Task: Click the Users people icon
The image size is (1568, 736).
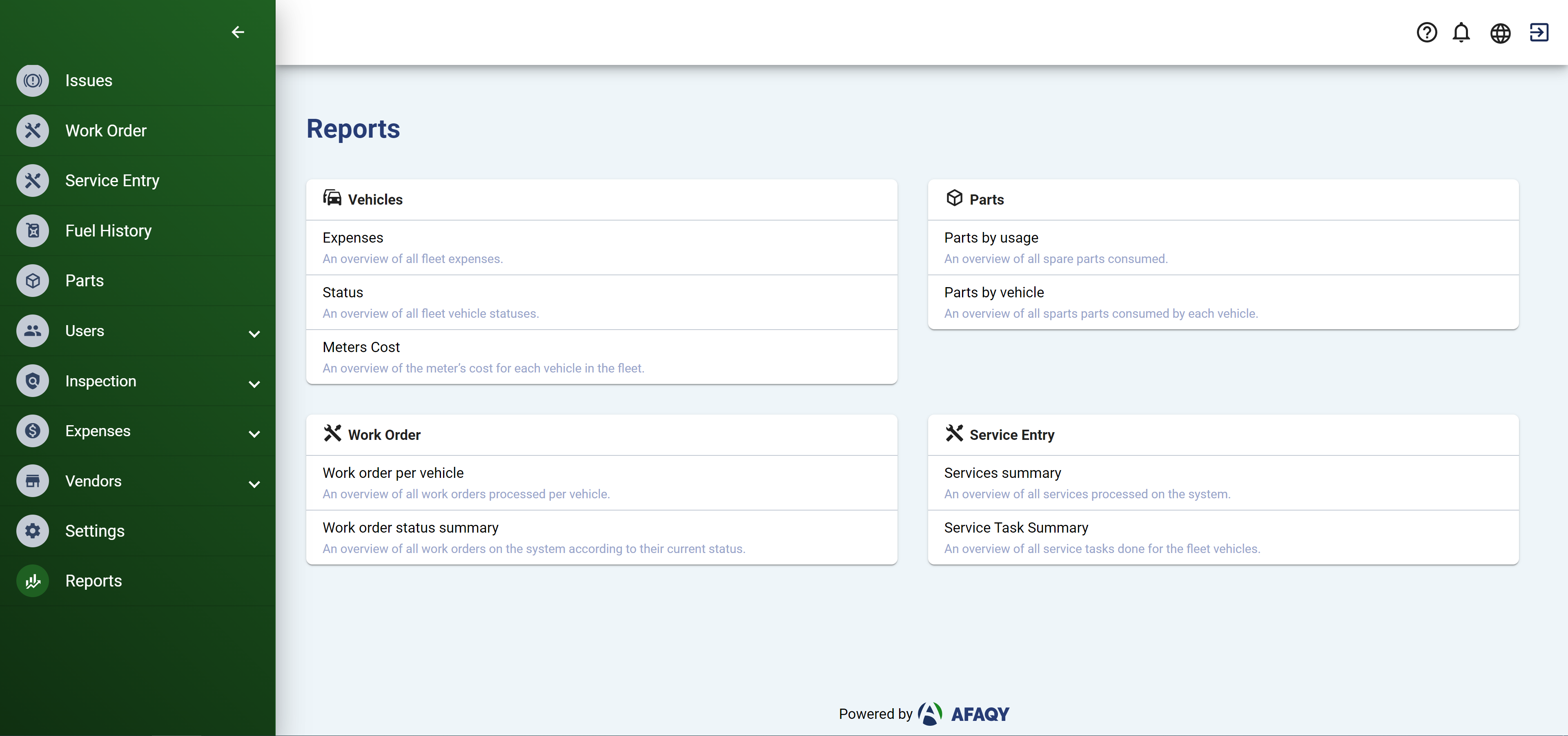Action: 33,330
